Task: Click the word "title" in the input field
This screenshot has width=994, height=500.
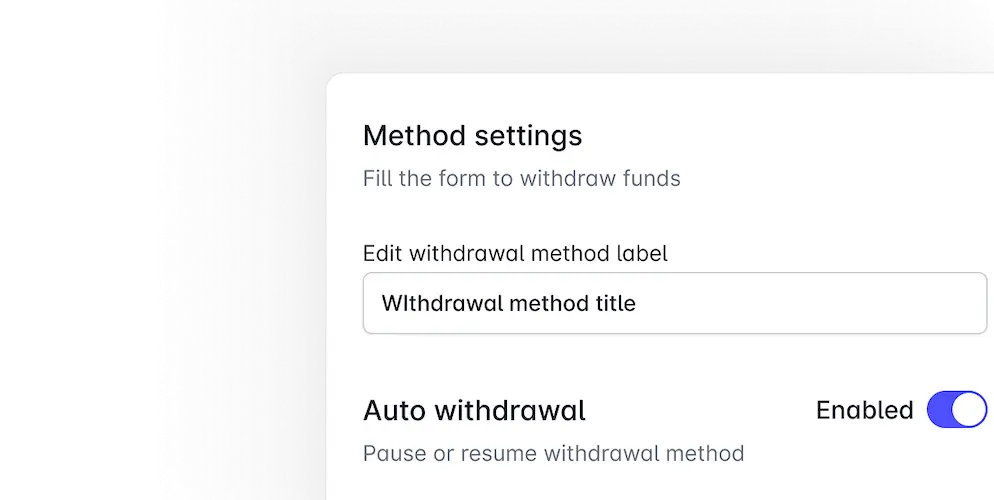Action: pyautogui.click(x=615, y=303)
